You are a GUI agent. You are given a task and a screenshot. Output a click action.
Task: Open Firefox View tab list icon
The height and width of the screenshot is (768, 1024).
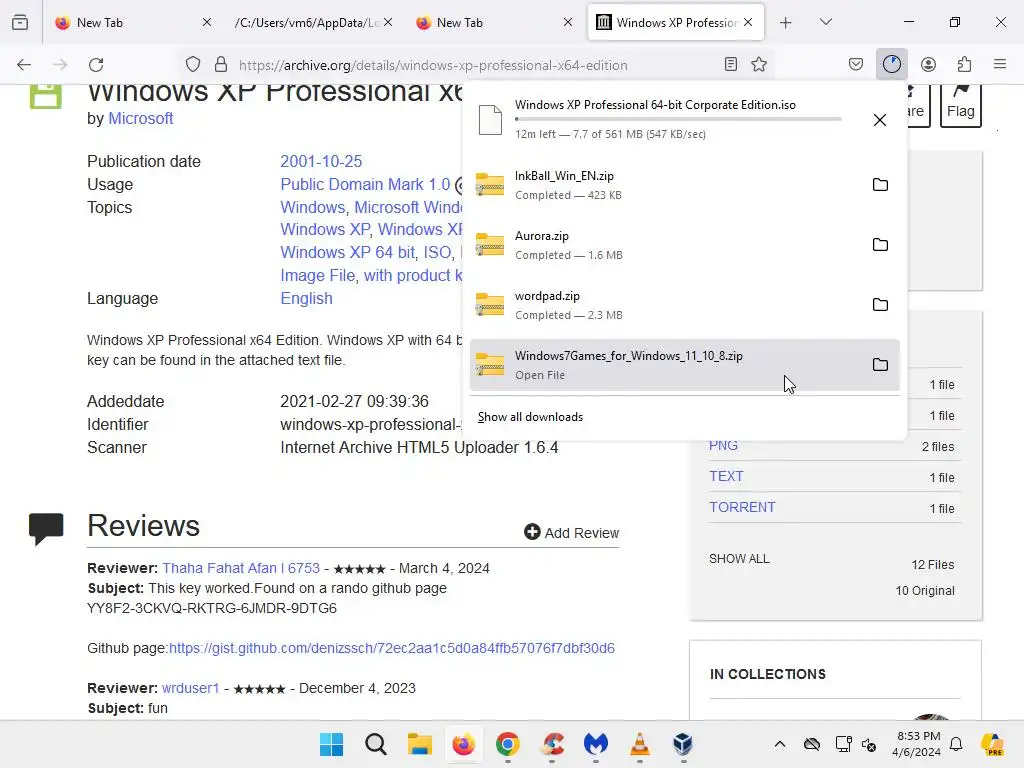[x=20, y=22]
